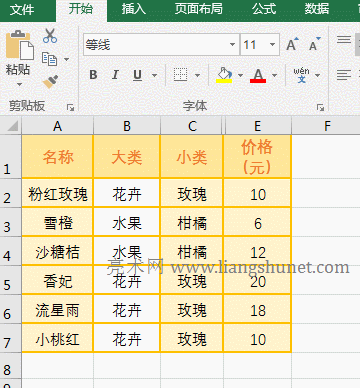
Task: Click 花卉 cell in row 2
Action: 127,193
